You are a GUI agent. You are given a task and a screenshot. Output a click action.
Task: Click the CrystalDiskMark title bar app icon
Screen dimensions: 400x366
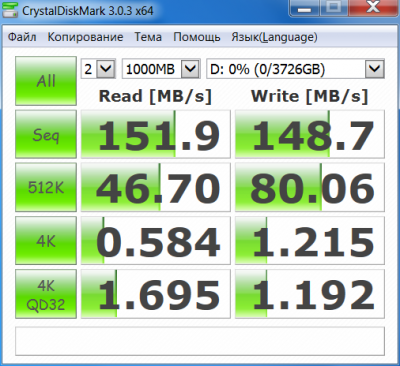tap(9, 9)
